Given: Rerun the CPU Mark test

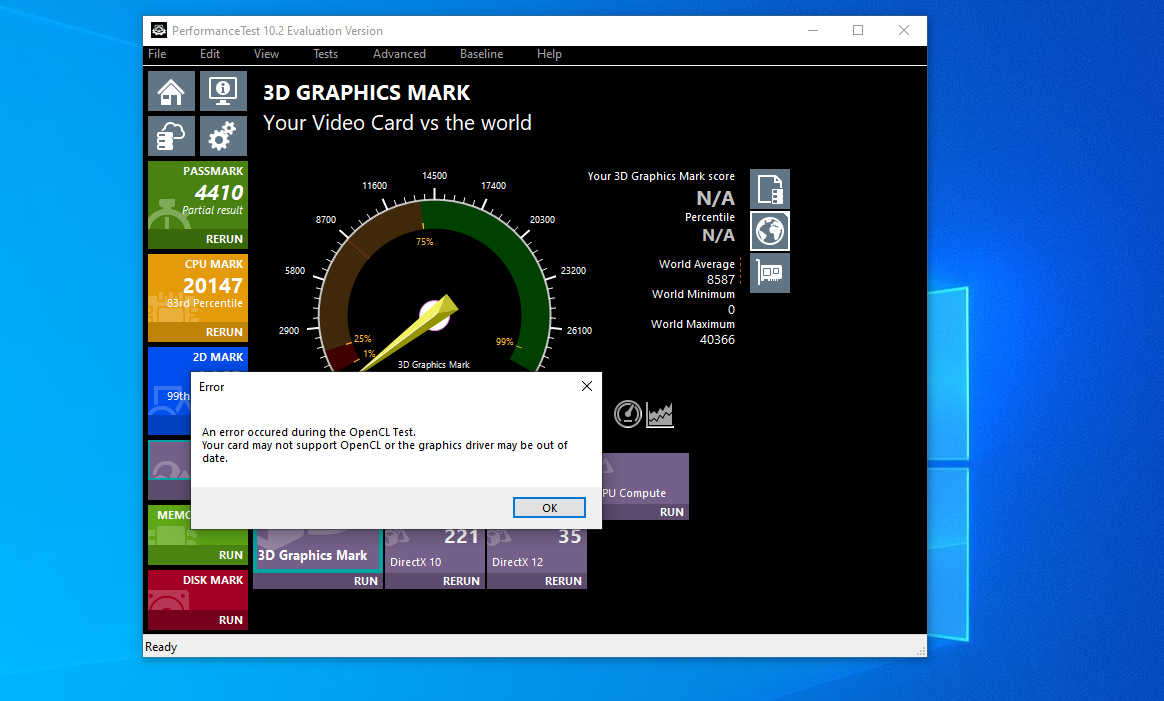Looking at the screenshot, I should pyautogui.click(x=224, y=332).
